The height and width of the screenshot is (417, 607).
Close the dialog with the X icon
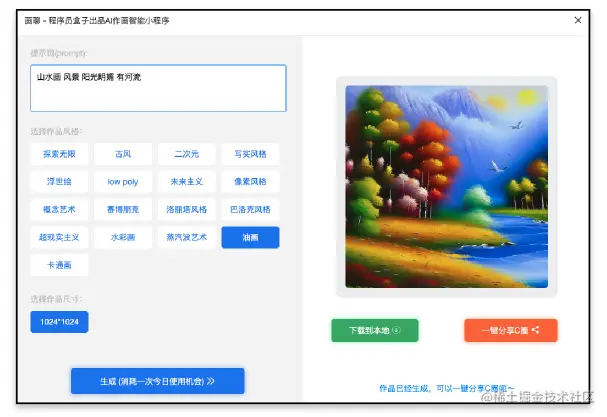578,20
